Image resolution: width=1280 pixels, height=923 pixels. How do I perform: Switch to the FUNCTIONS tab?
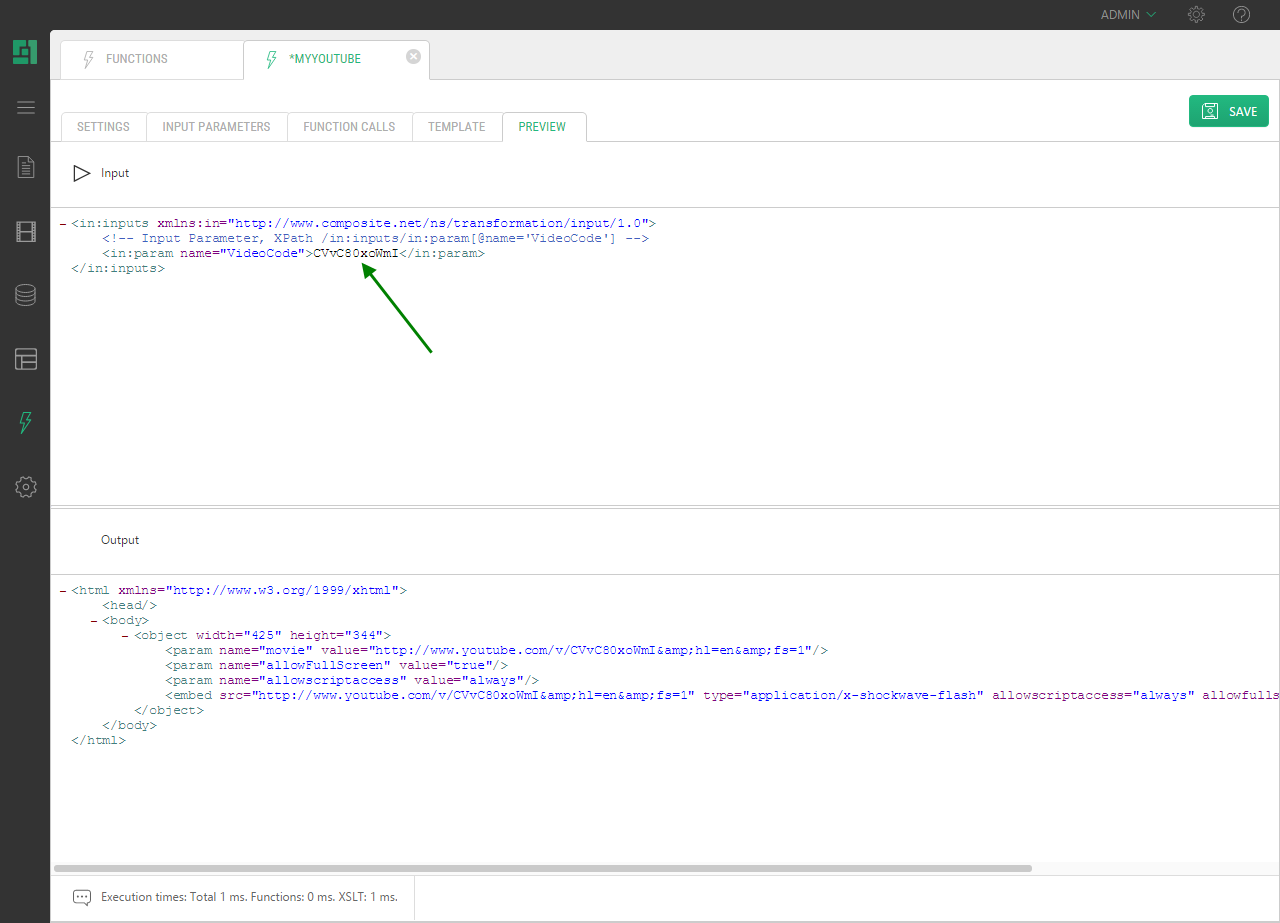[151, 59]
